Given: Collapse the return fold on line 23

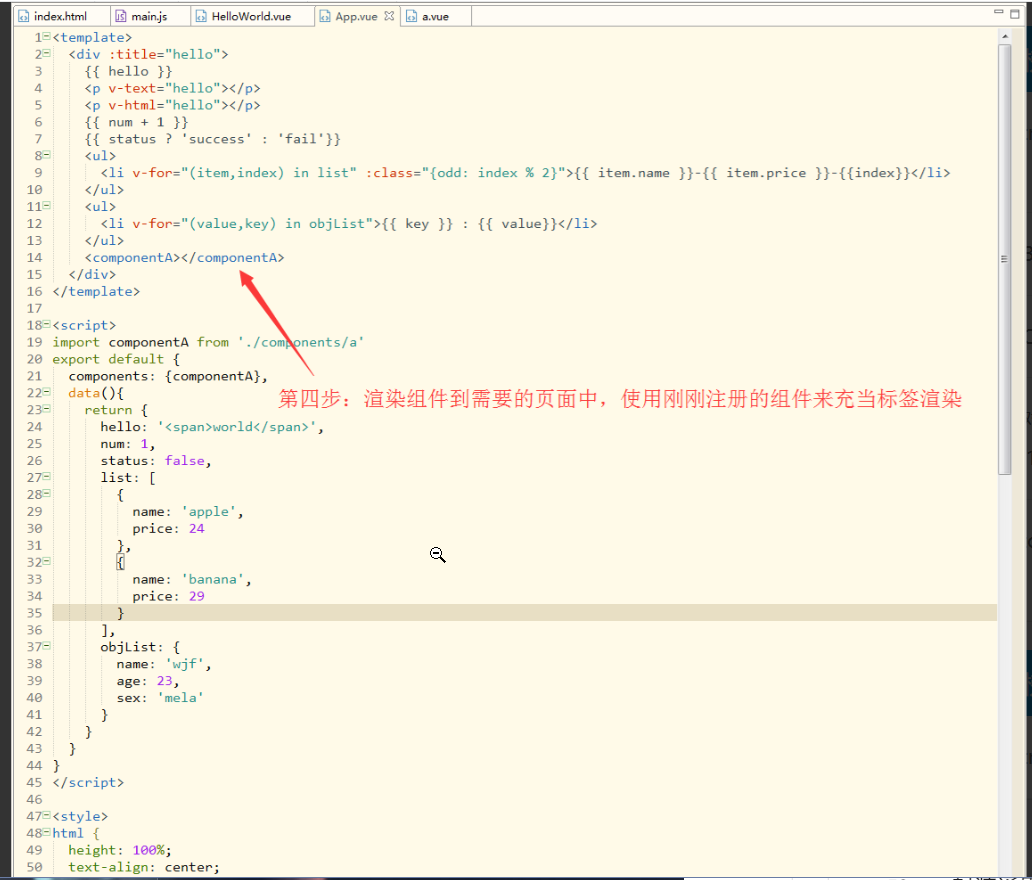Looking at the screenshot, I should (x=47, y=409).
